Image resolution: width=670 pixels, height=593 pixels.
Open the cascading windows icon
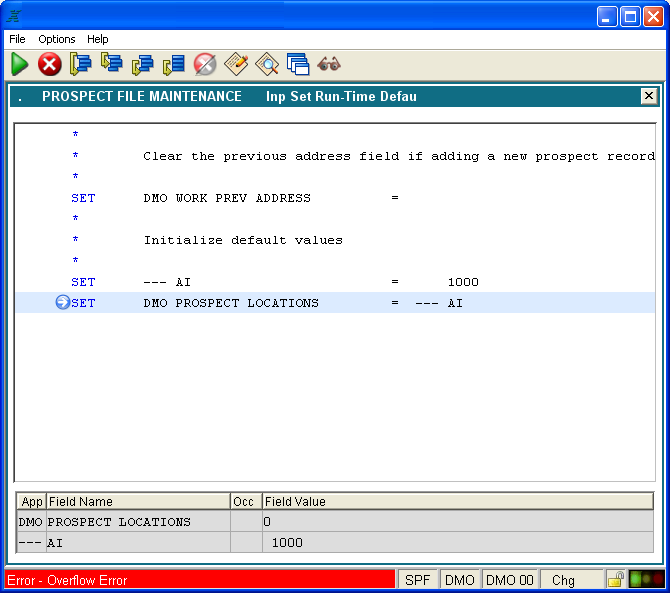click(x=298, y=64)
